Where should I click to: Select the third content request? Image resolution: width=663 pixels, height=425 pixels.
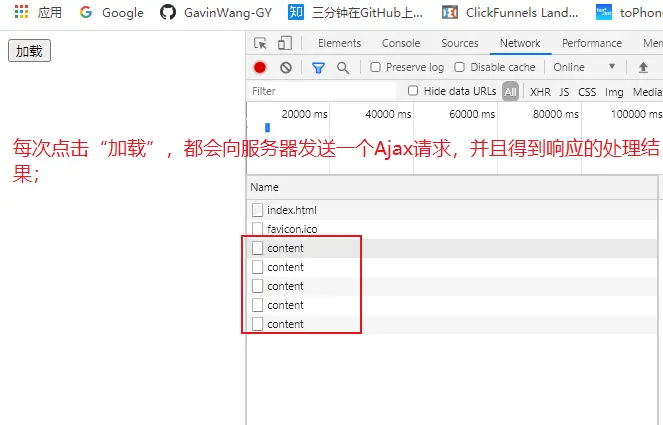click(x=452, y=286)
